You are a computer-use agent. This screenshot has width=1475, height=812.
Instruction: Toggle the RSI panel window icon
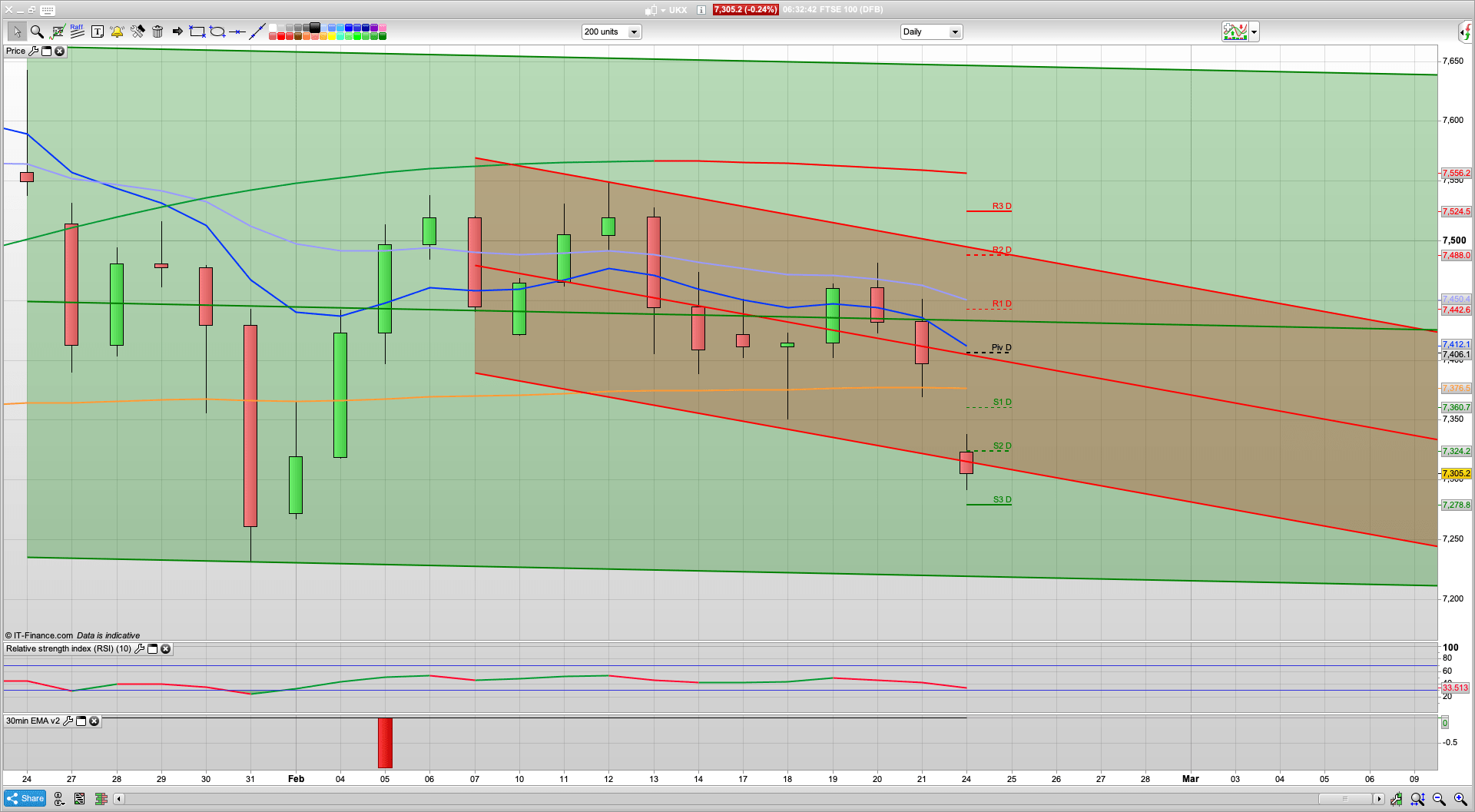pyautogui.click(x=152, y=649)
